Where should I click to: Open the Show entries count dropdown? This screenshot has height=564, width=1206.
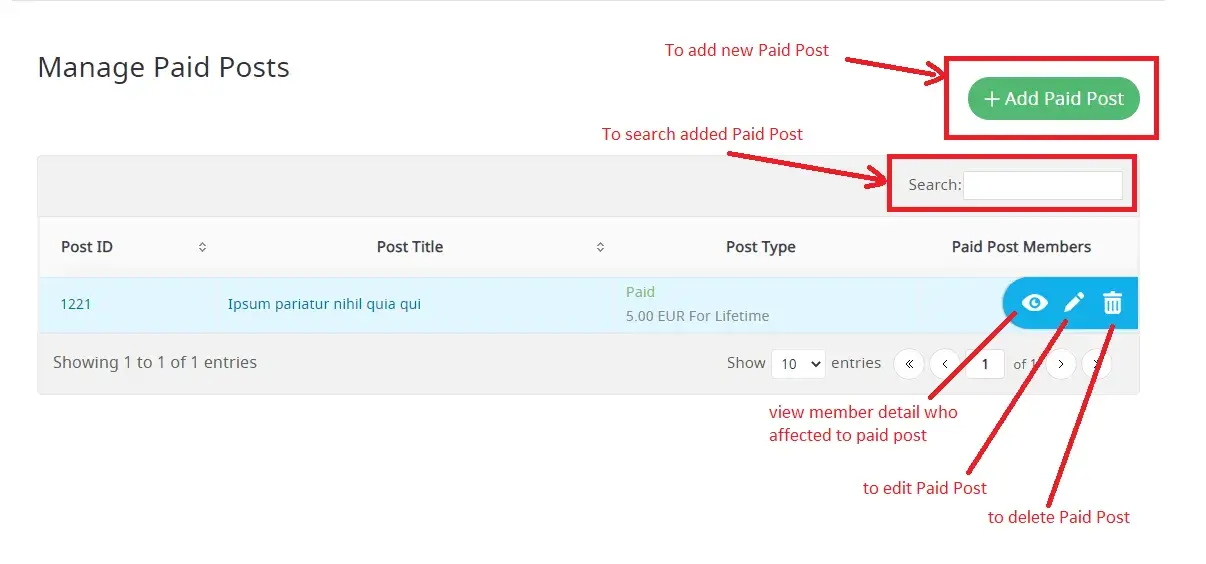tap(797, 364)
